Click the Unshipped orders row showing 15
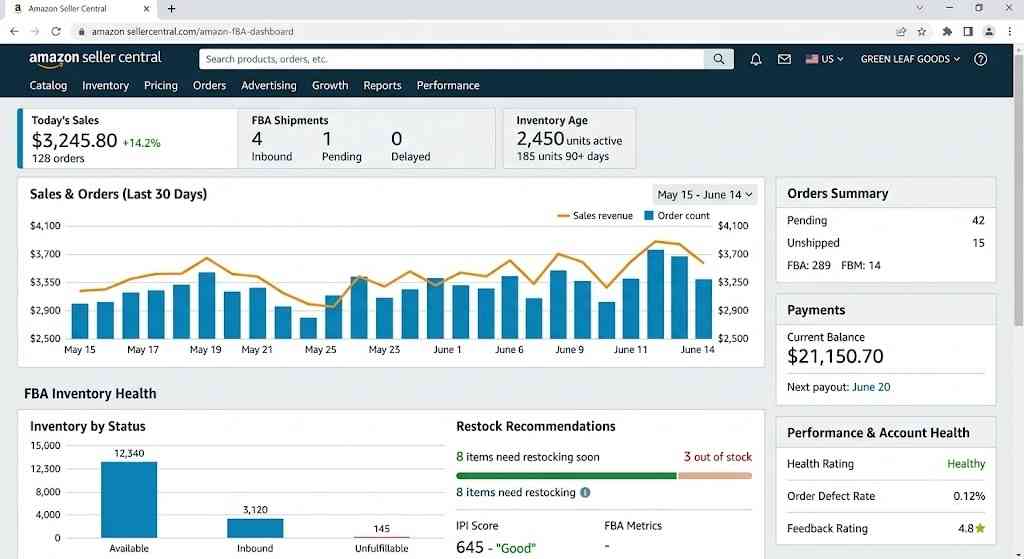 [886, 243]
